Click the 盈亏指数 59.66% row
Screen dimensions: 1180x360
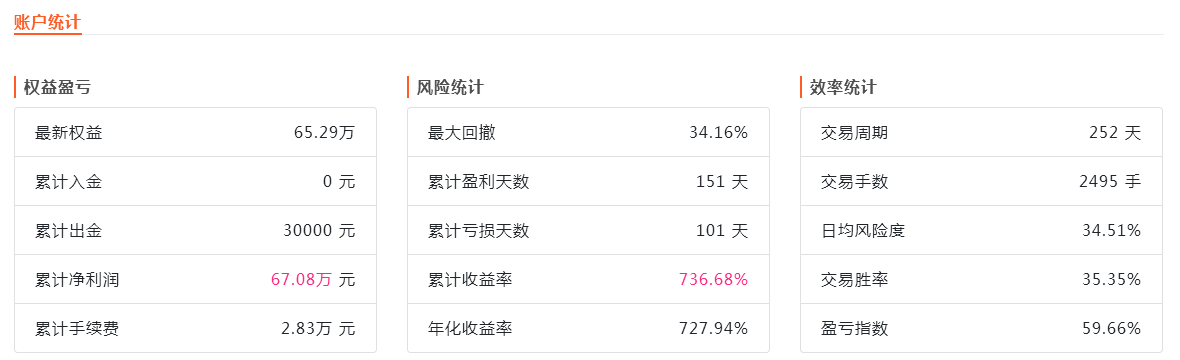981,328
